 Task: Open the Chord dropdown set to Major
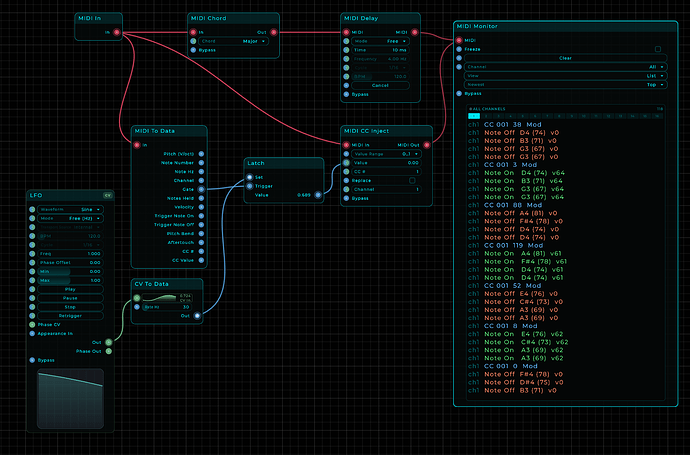(233, 41)
